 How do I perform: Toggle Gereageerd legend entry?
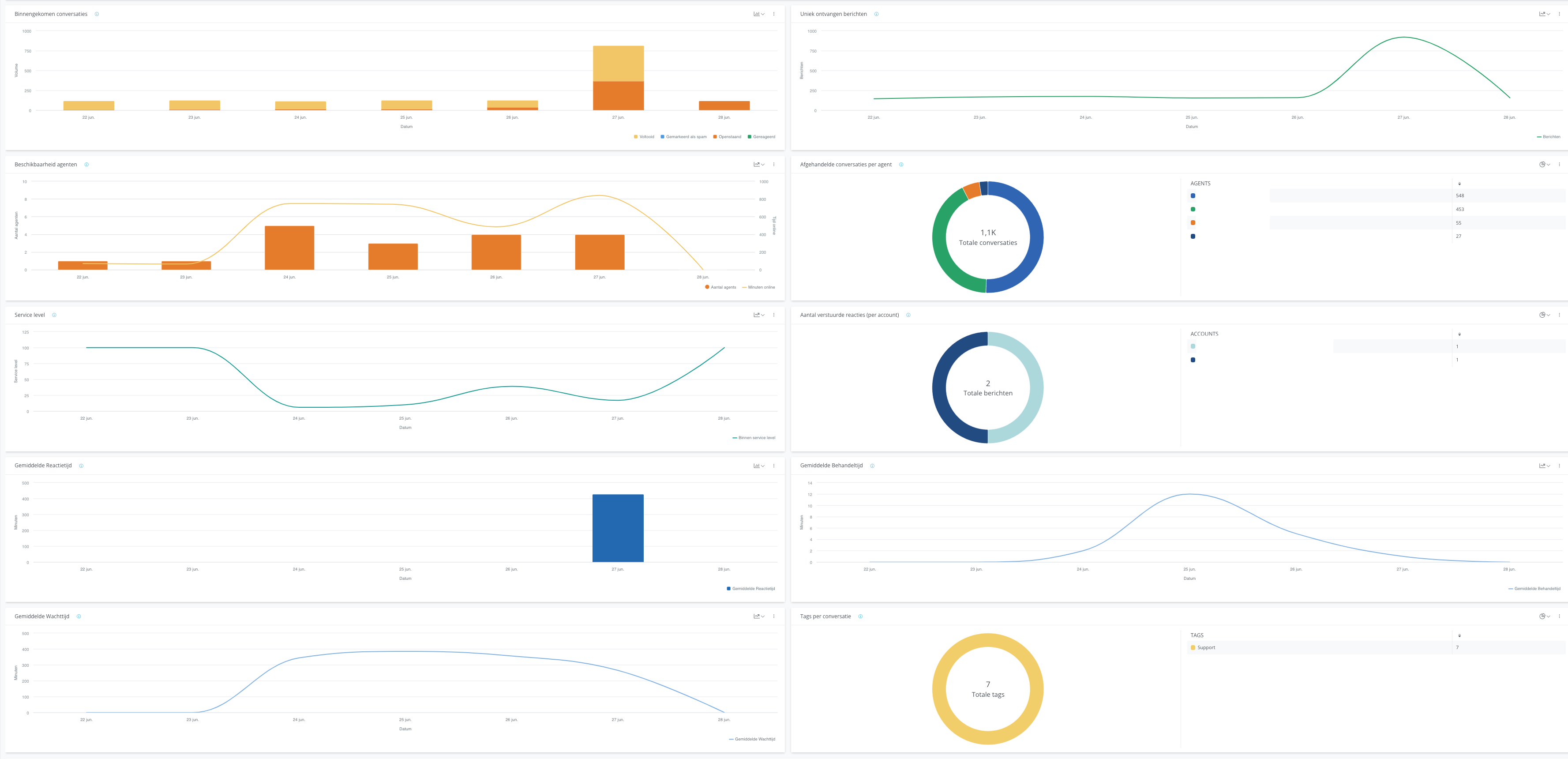point(761,137)
